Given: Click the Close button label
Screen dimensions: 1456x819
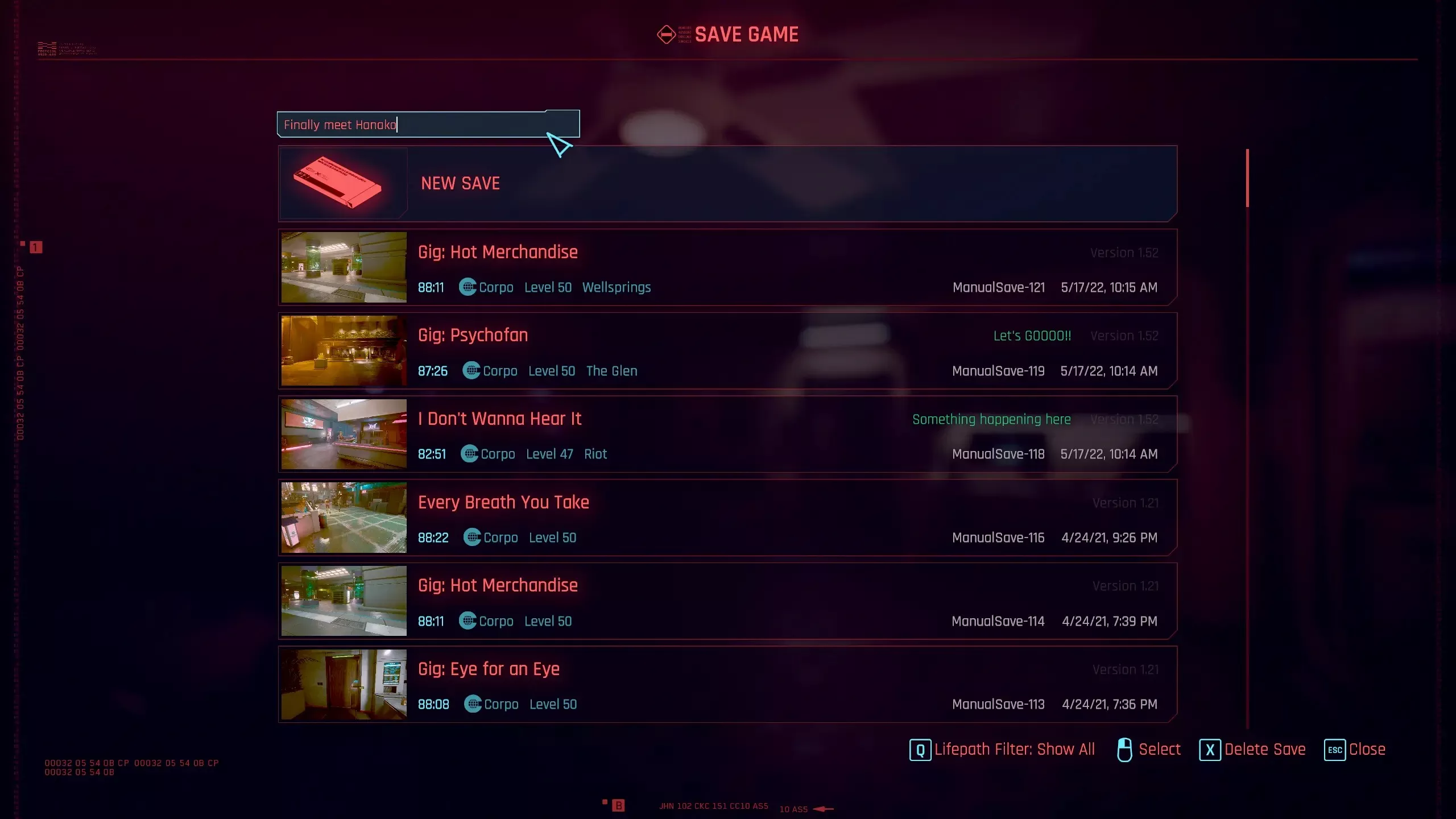Looking at the screenshot, I should point(1367,749).
